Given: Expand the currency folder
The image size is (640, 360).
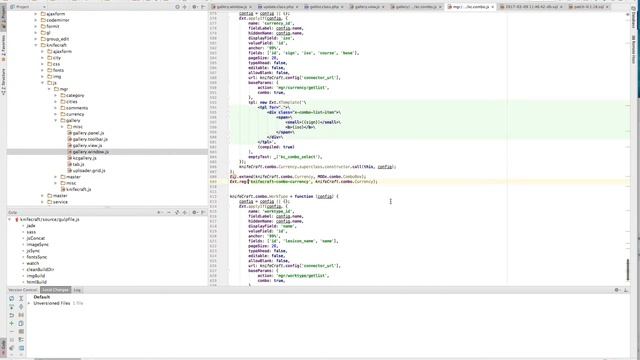Looking at the screenshot, I should tap(56, 114).
